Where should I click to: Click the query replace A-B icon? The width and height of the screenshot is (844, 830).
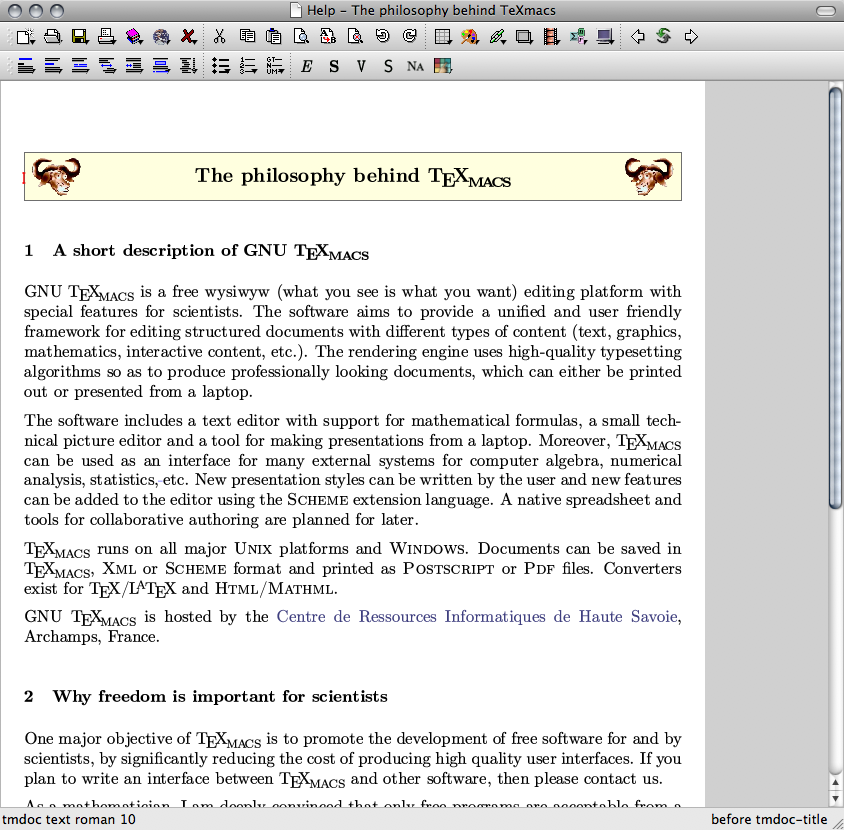click(x=328, y=37)
